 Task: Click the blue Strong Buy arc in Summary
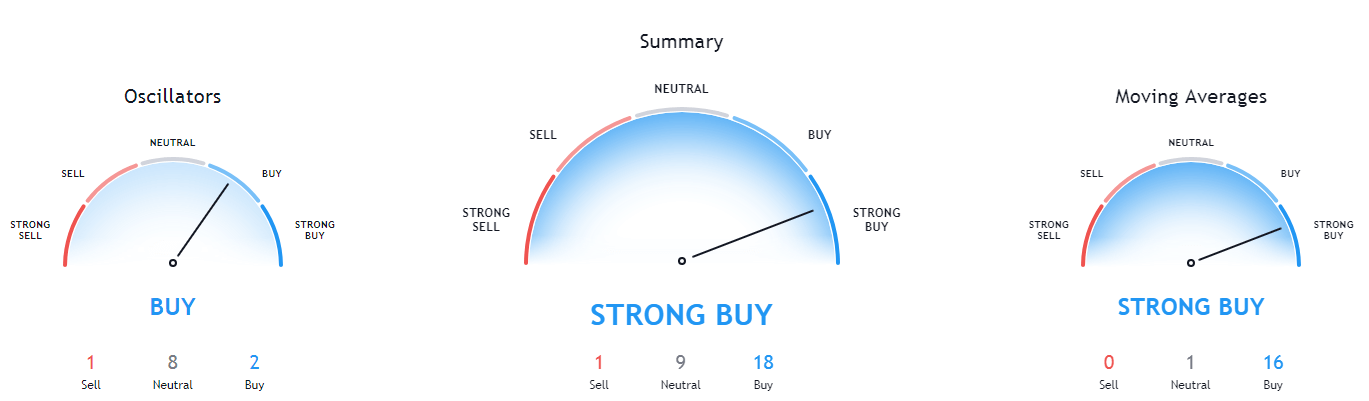(827, 218)
